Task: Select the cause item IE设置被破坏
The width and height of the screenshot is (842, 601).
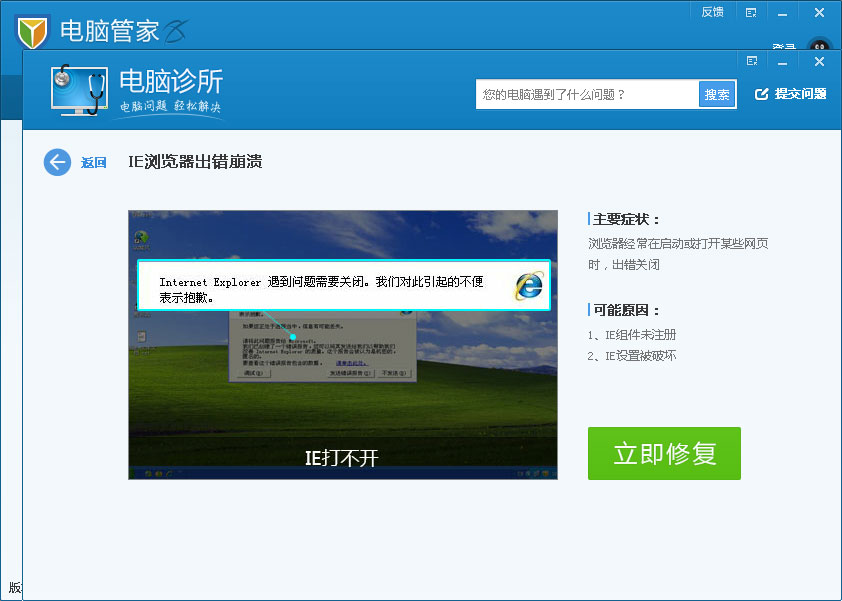Action: tap(631, 357)
